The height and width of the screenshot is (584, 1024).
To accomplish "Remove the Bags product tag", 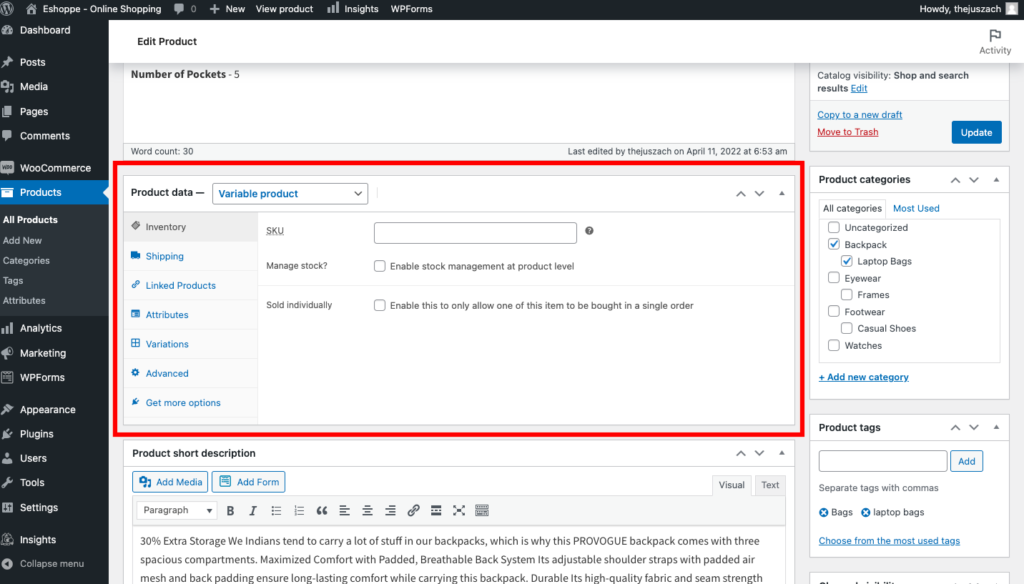I will pos(824,512).
